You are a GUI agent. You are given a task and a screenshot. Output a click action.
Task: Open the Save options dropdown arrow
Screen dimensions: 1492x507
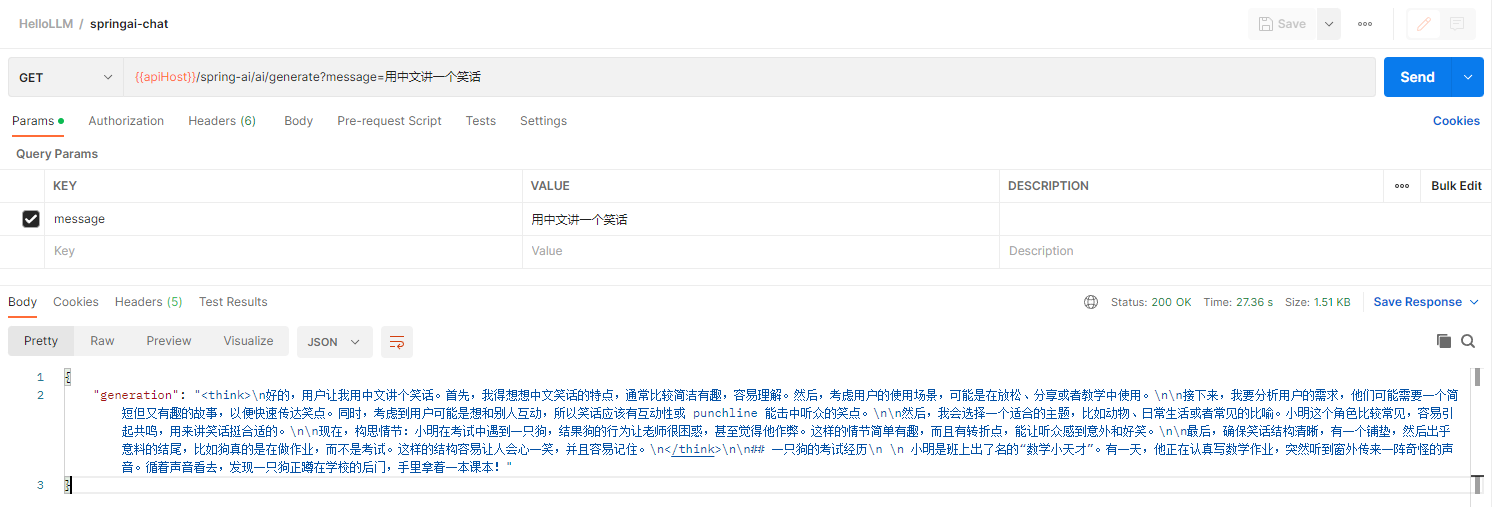tap(1329, 24)
